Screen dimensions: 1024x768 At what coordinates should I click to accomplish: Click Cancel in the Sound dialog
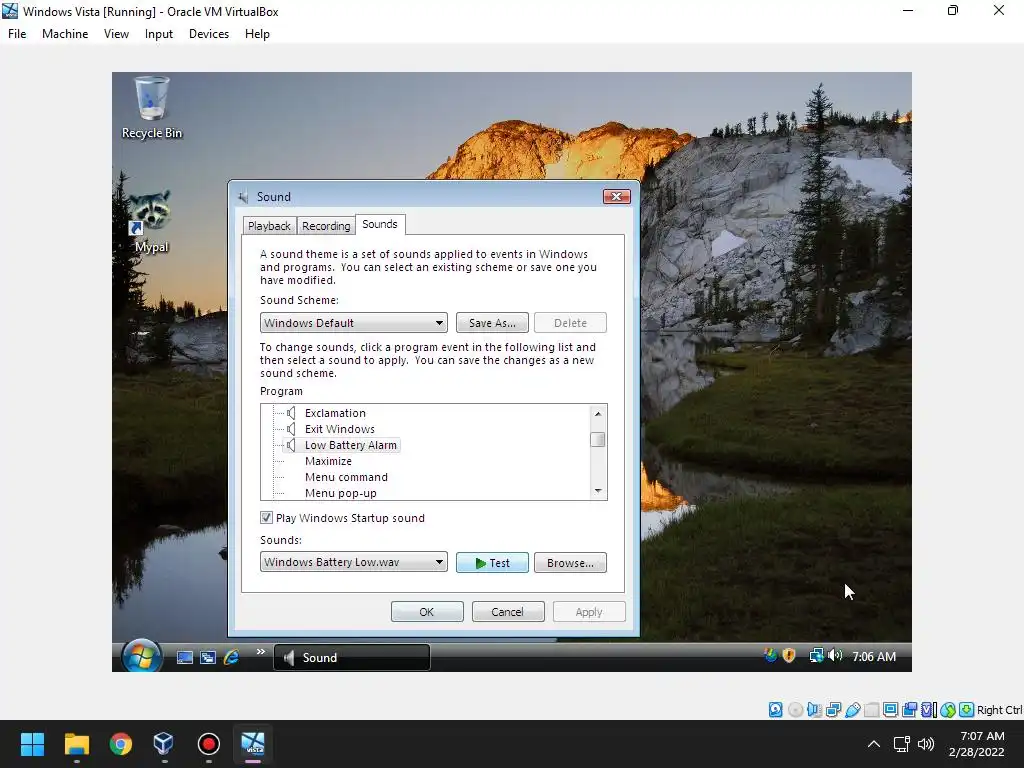click(508, 612)
